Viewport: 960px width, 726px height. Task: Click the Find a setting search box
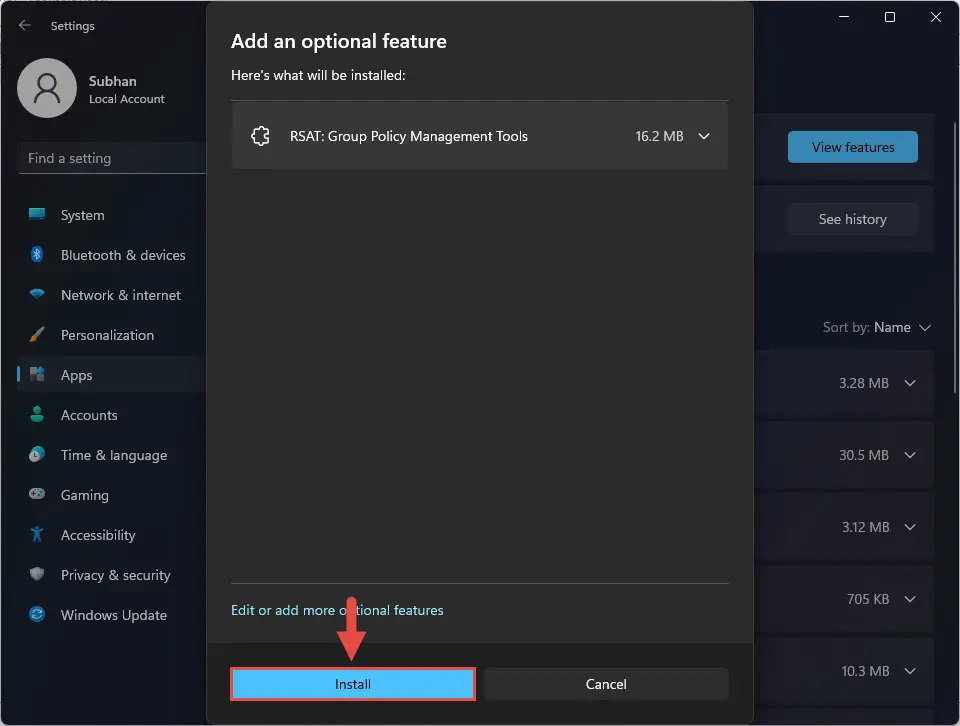click(x=113, y=159)
